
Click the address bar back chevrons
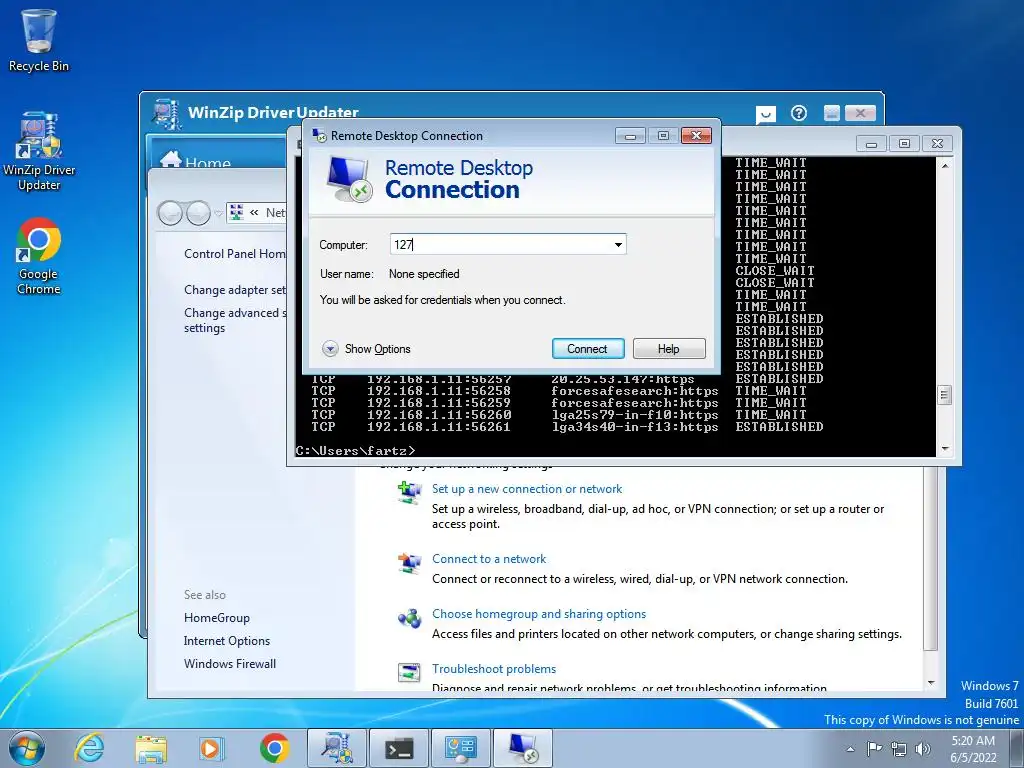click(x=254, y=212)
